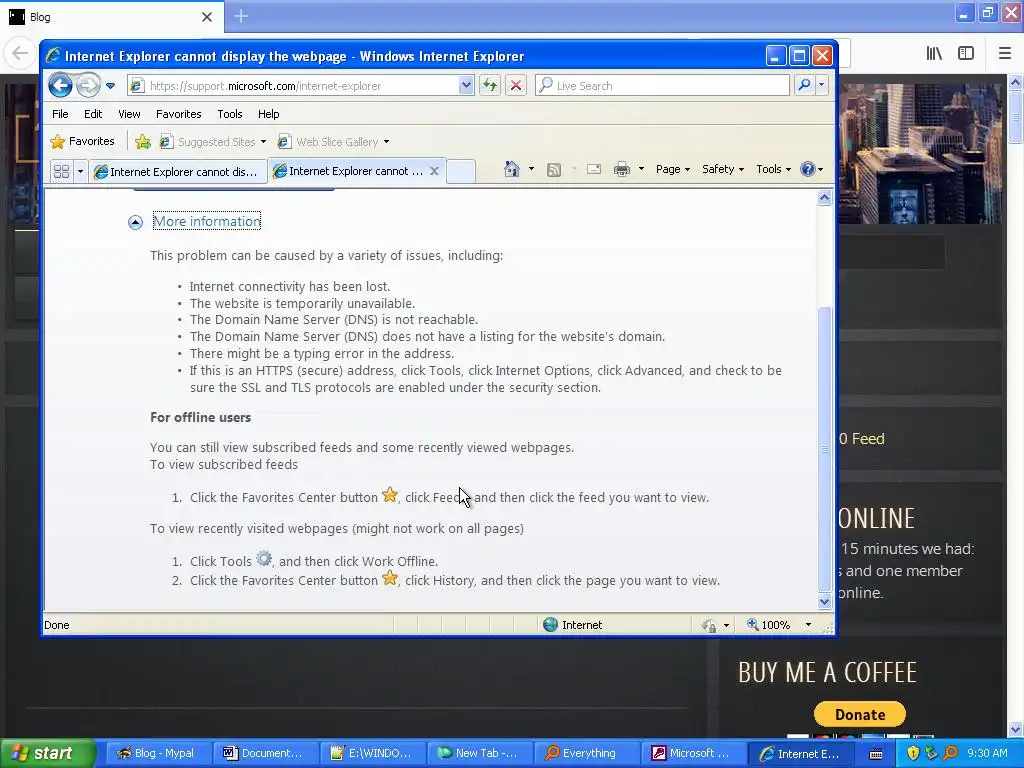The image size is (1024, 768).
Task: Click Mypal Library icon
Action: pyautogui.click(x=934, y=54)
